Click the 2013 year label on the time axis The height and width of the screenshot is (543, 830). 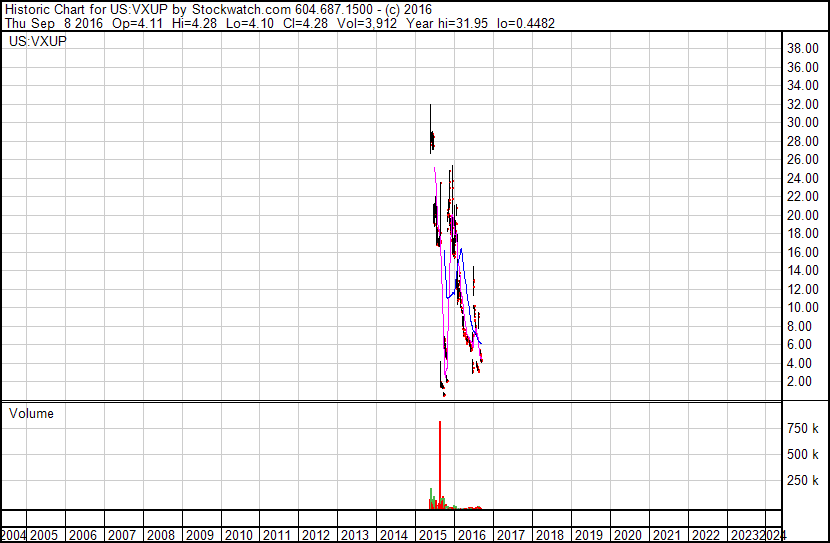pos(355,536)
